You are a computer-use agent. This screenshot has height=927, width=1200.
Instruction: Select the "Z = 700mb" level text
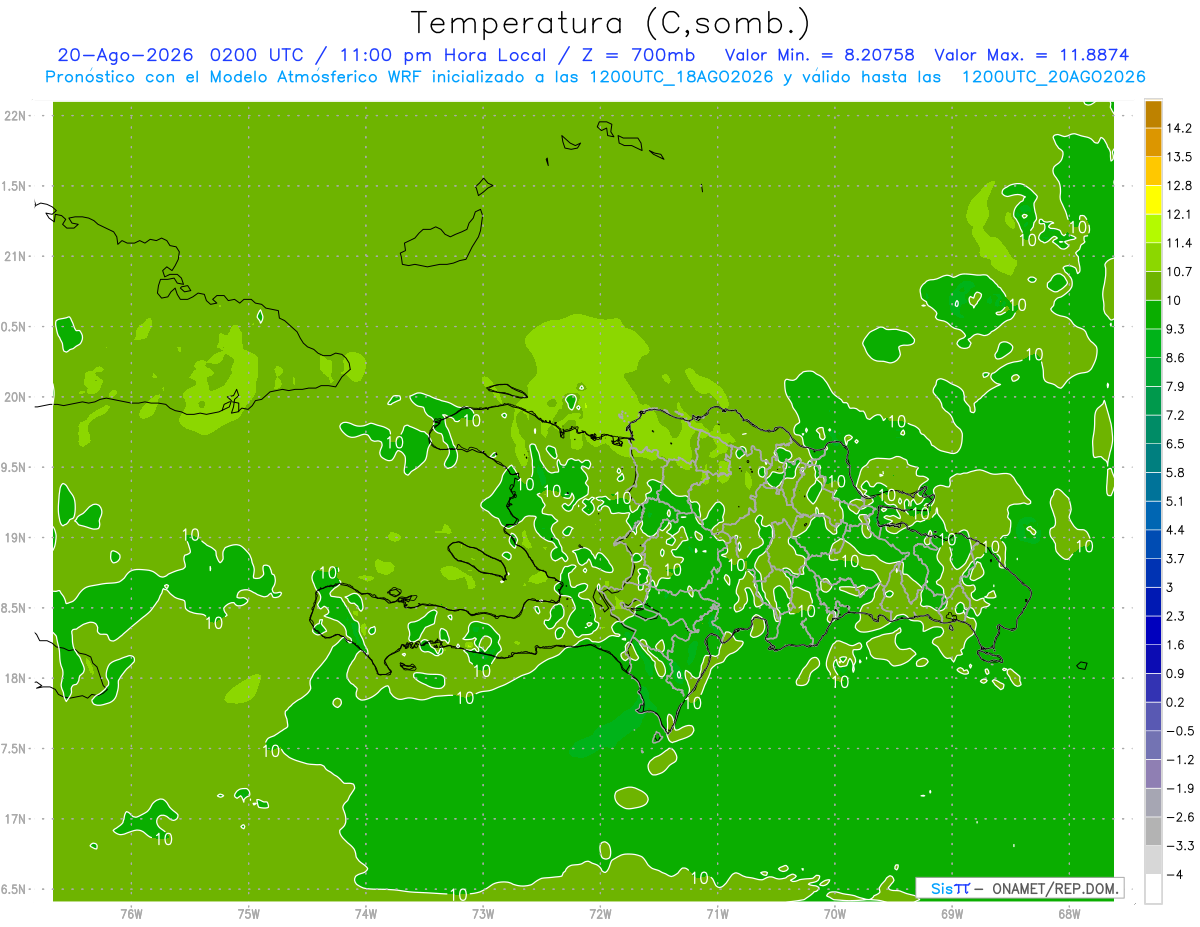coord(637,55)
